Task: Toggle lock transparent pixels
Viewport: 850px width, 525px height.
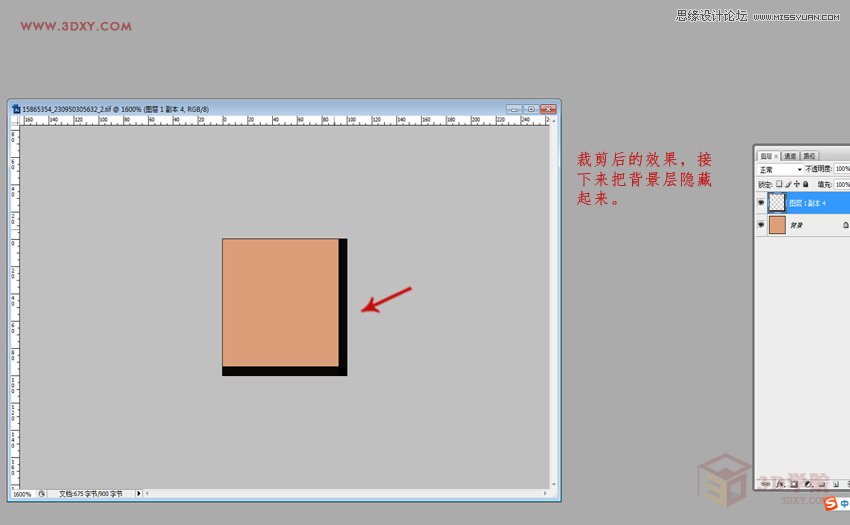Action: [x=779, y=184]
